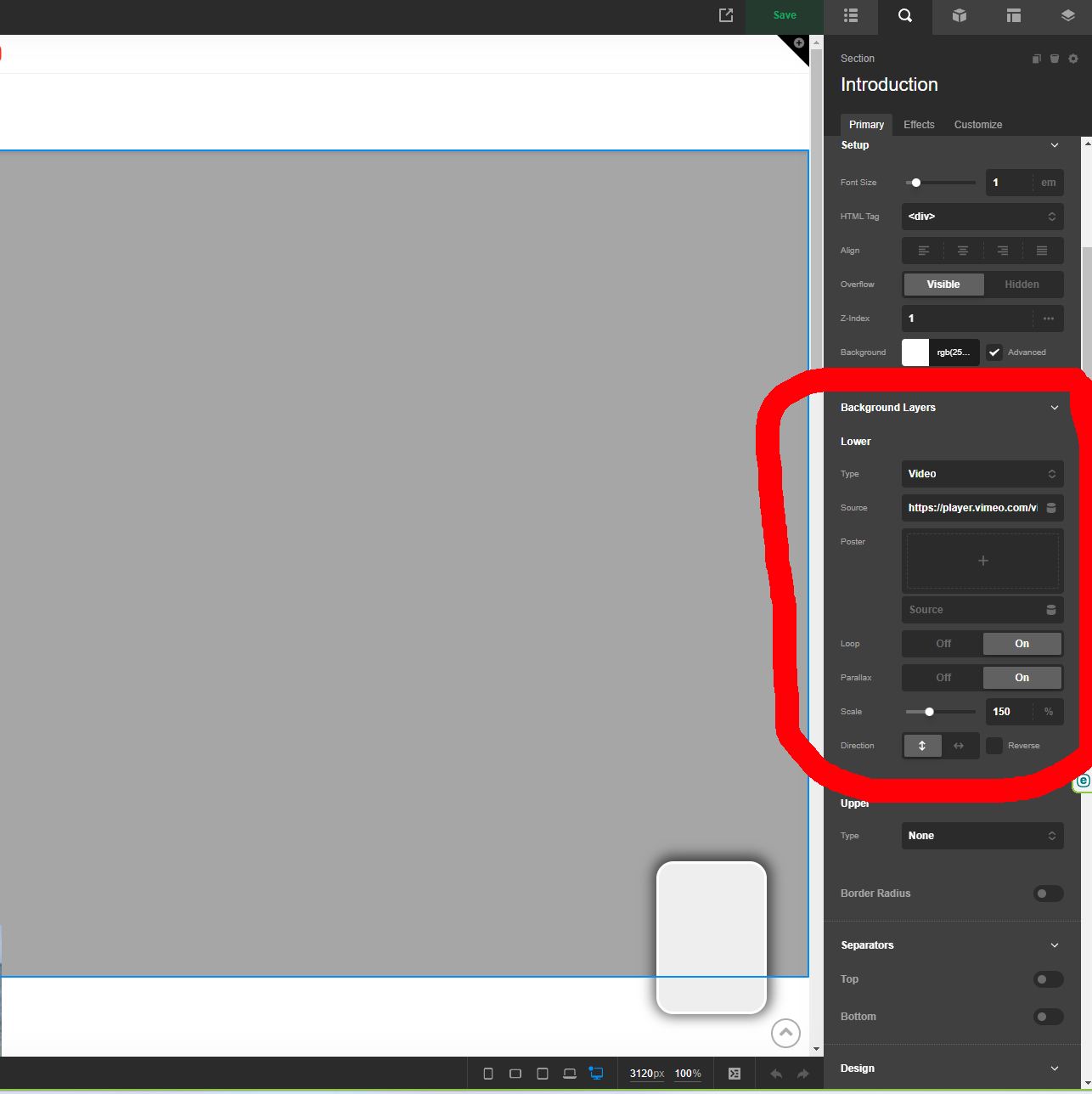This screenshot has width=1092, height=1094.
Task: Open the Layout panel icon
Action: [1013, 16]
